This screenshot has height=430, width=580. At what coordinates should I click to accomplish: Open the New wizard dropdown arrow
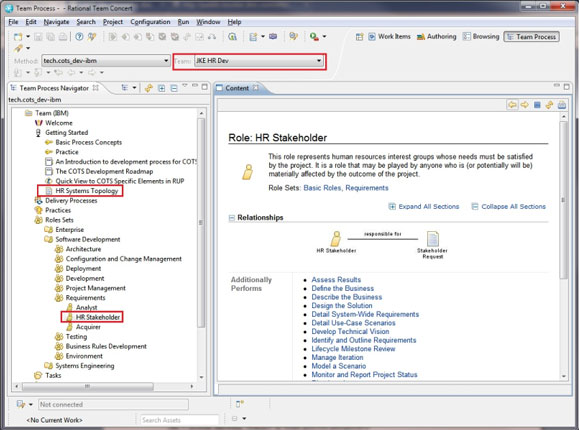point(28,37)
